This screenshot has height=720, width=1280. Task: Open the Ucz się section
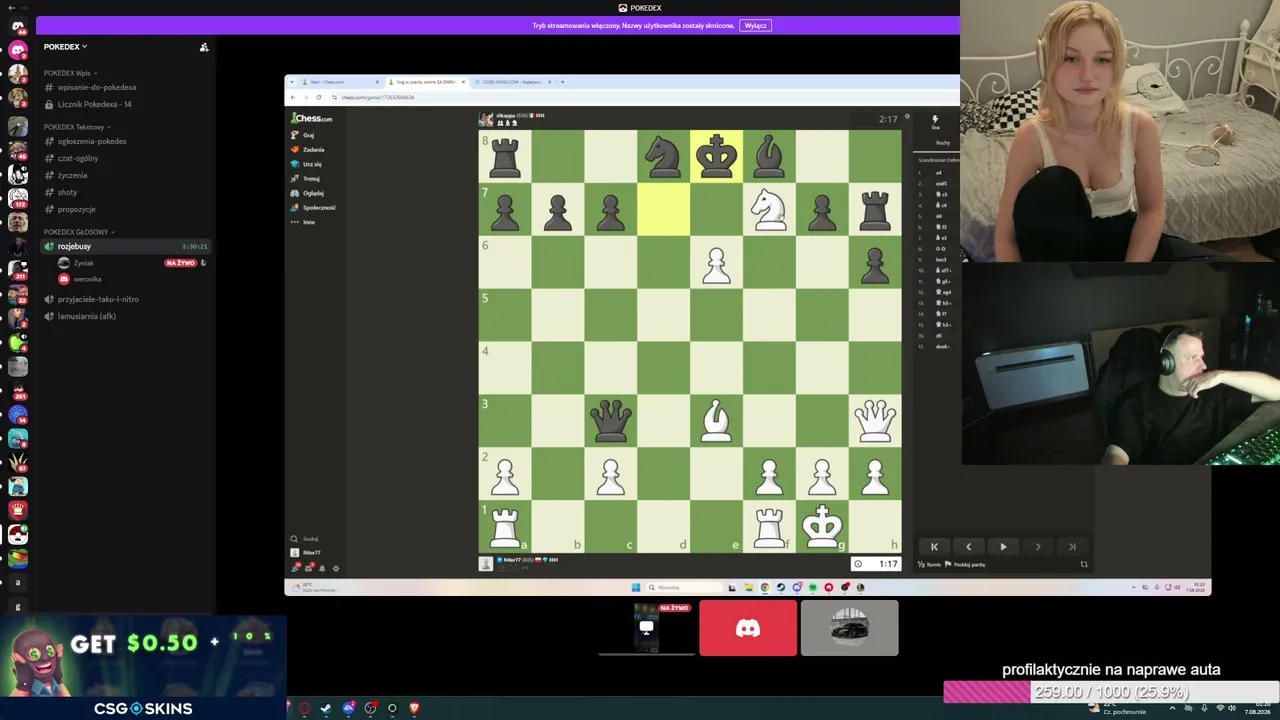point(307,164)
